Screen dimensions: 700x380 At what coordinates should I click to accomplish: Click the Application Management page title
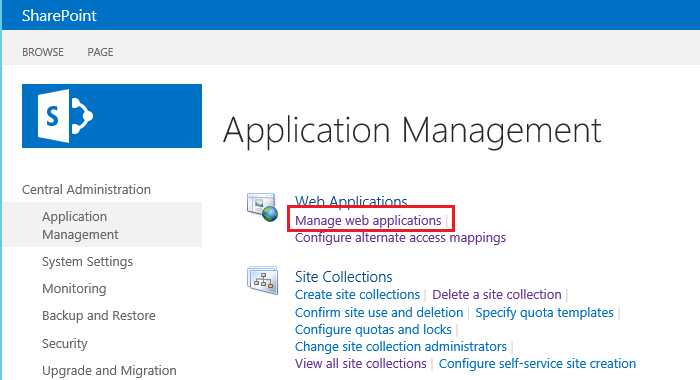[x=412, y=131]
